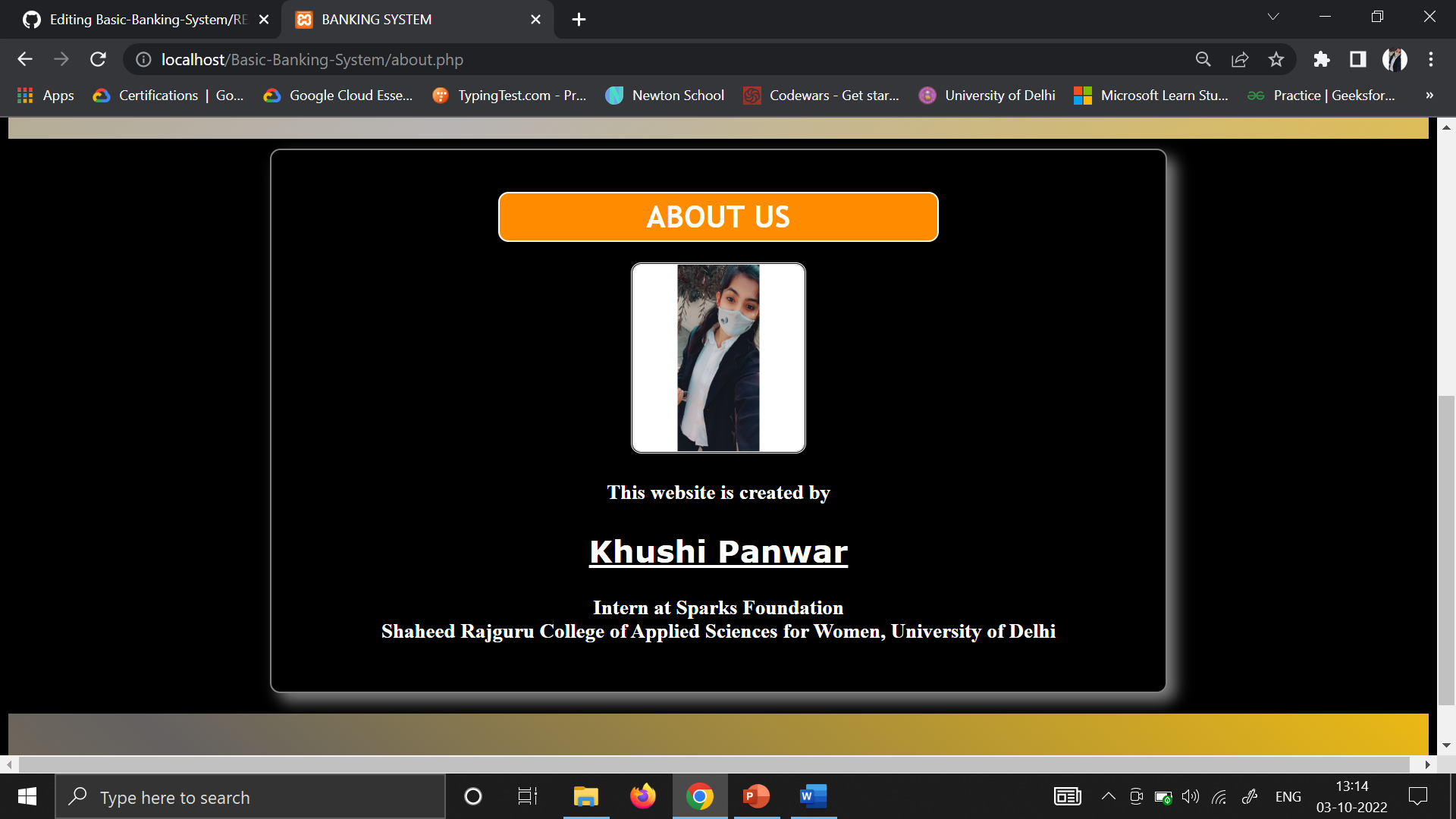This screenshot has height=819, width=1456.
Task: Click the Khushi Panwar link
Action: 718,551
